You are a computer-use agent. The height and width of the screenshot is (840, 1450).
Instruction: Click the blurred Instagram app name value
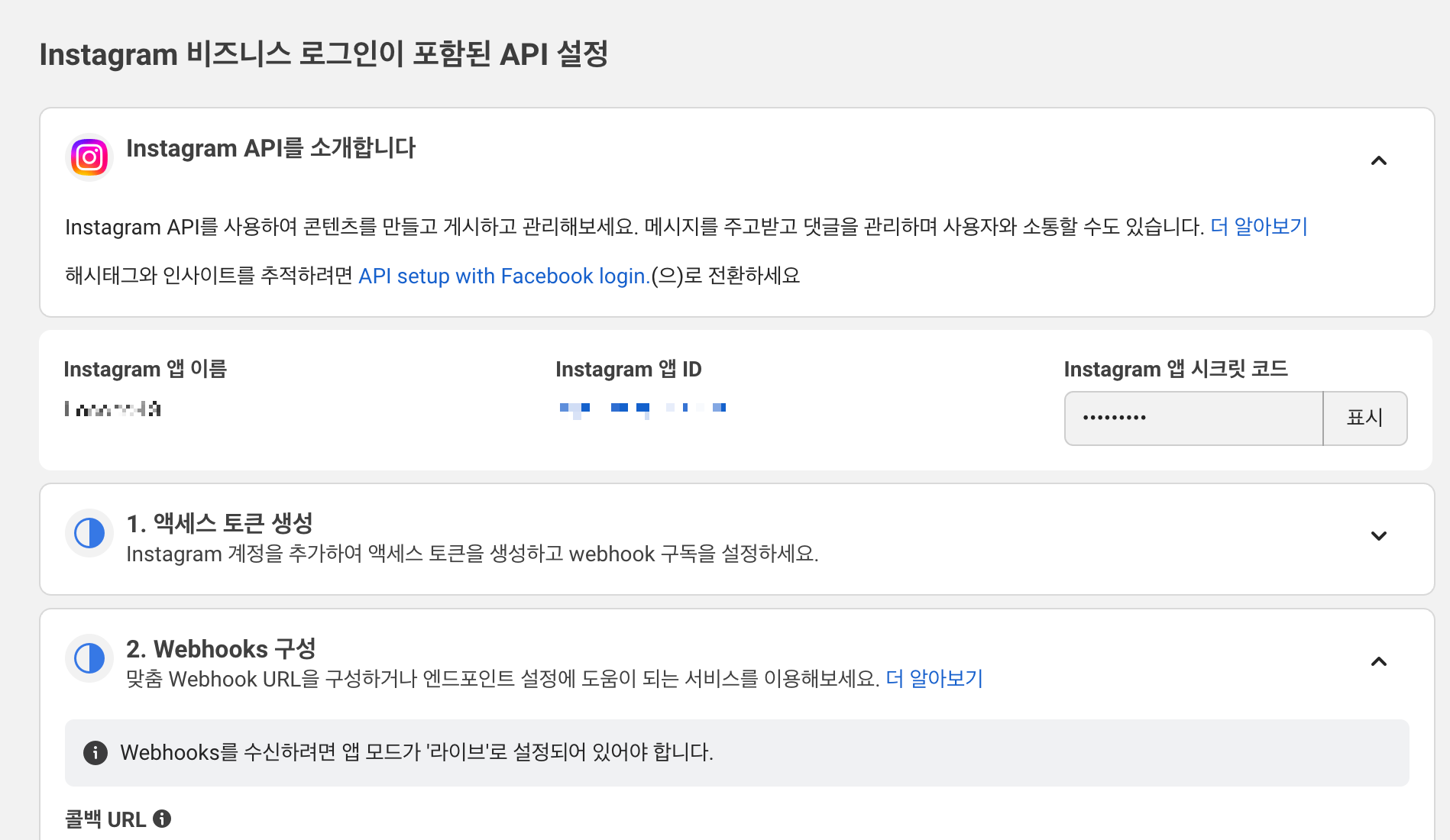[113, 409]
